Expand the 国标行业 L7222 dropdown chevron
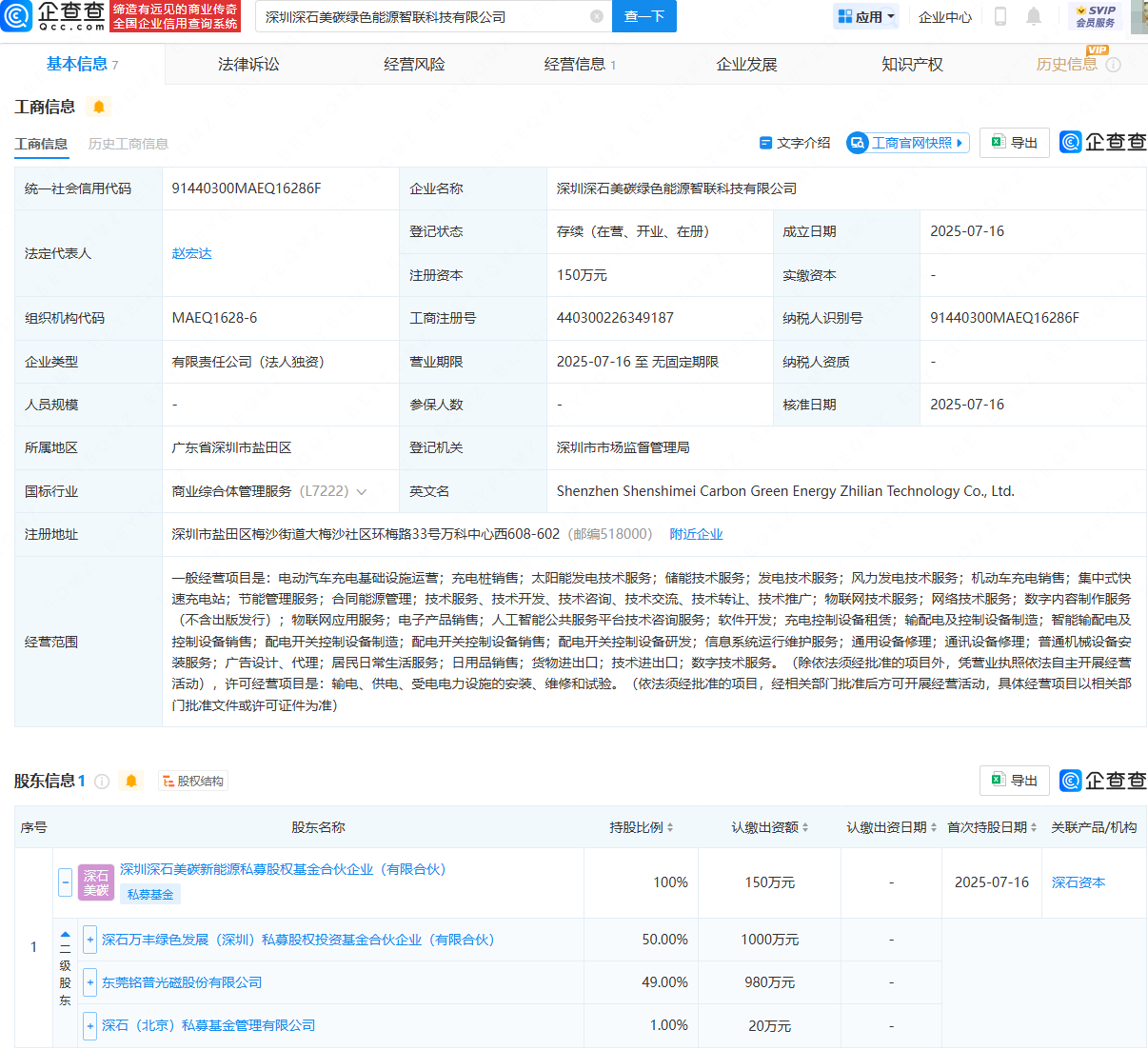Viewport: 1148px width, 1050px height. (x=362, y=491)
